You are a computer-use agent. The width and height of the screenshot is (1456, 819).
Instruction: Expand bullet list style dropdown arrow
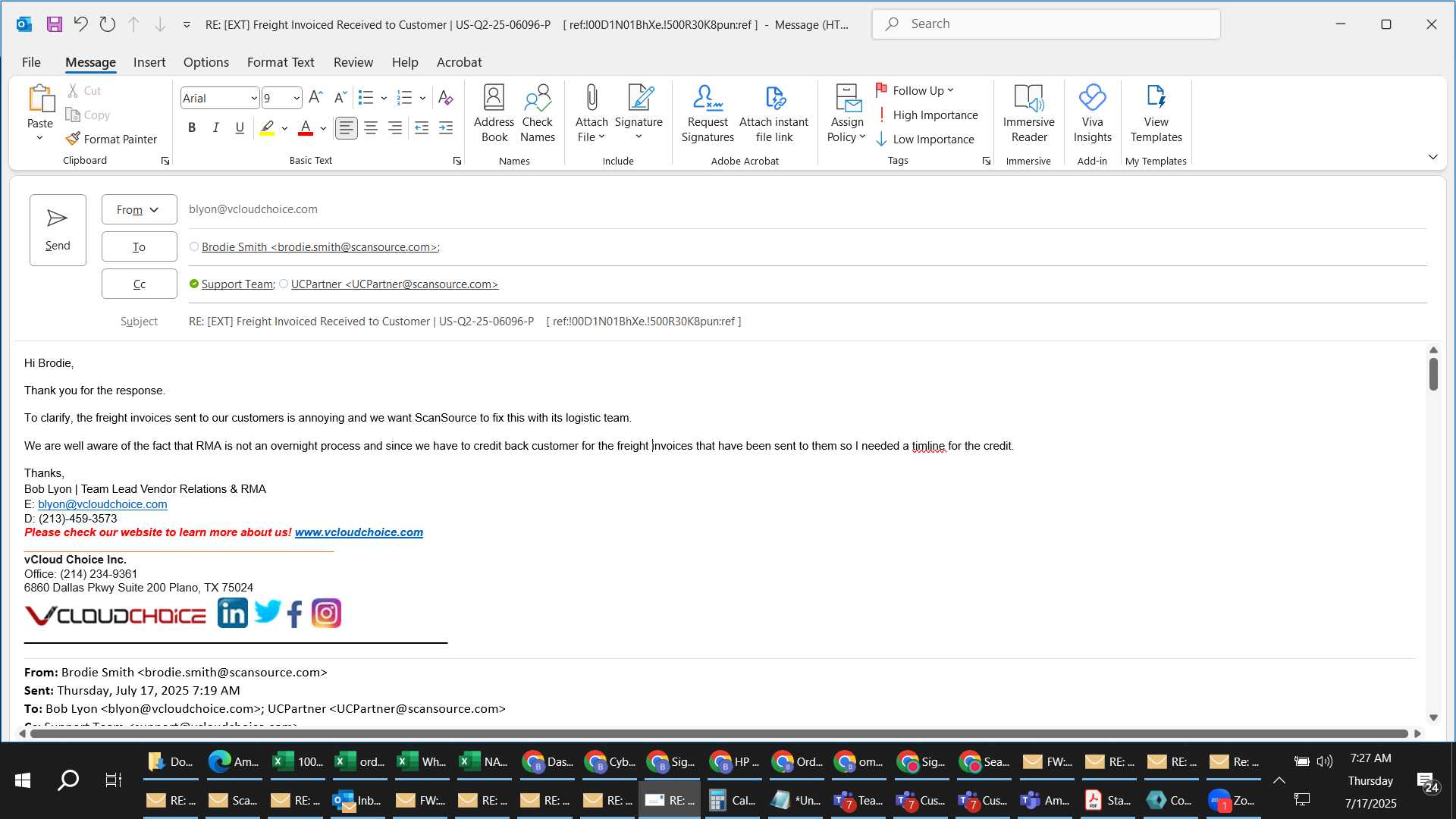(384, 98)
